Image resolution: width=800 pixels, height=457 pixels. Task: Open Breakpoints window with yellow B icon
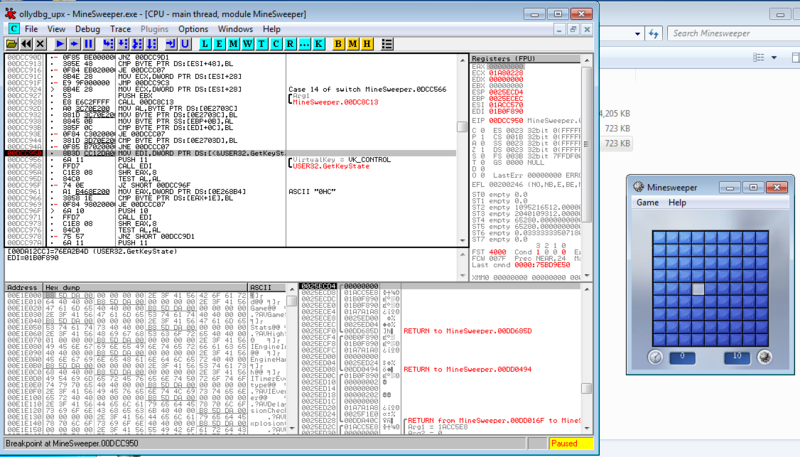tap(338, 44)
